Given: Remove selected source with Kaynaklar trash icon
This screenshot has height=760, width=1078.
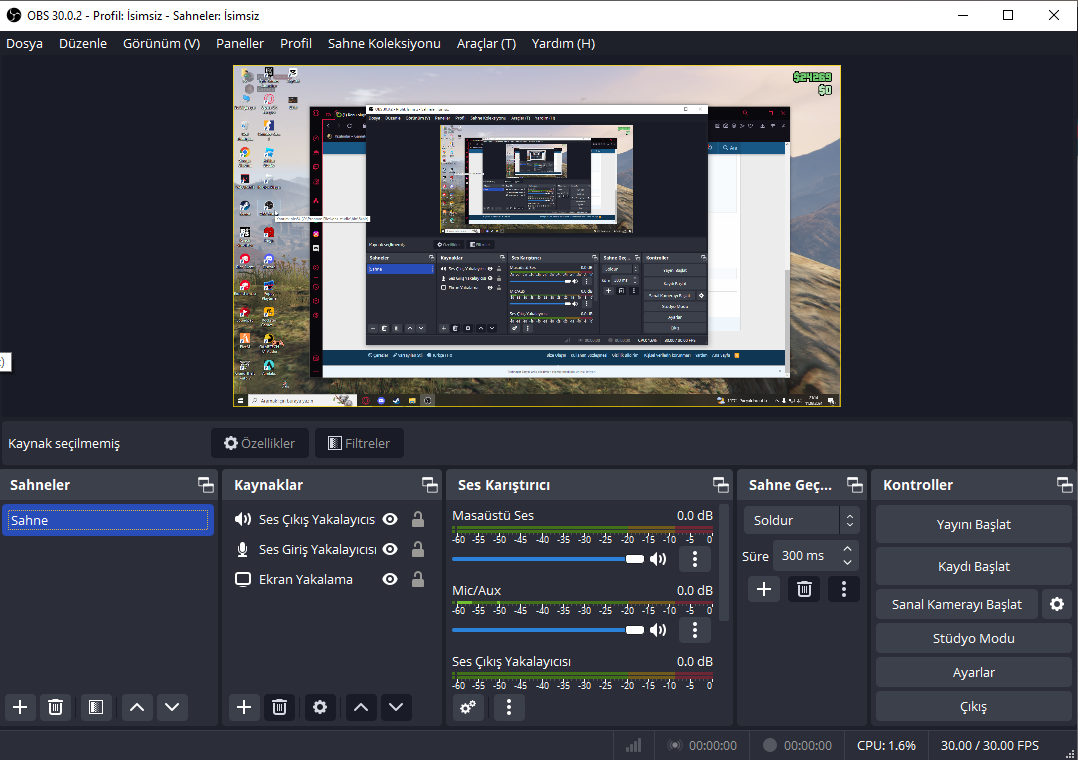Looking at the screenshot, I should pos(279,707).
